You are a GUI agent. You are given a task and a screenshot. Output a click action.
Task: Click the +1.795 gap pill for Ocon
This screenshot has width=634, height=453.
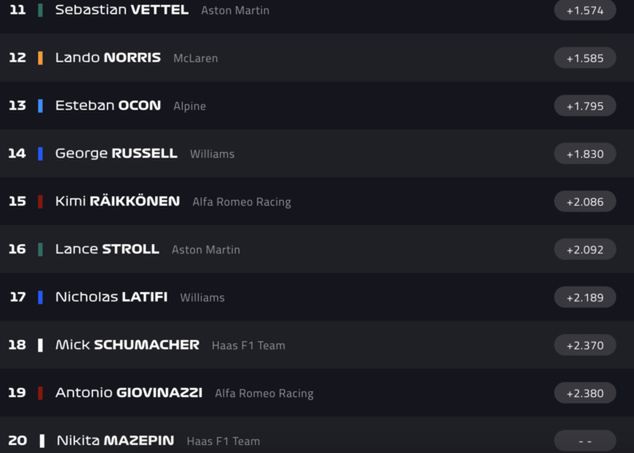click(584, 106)
